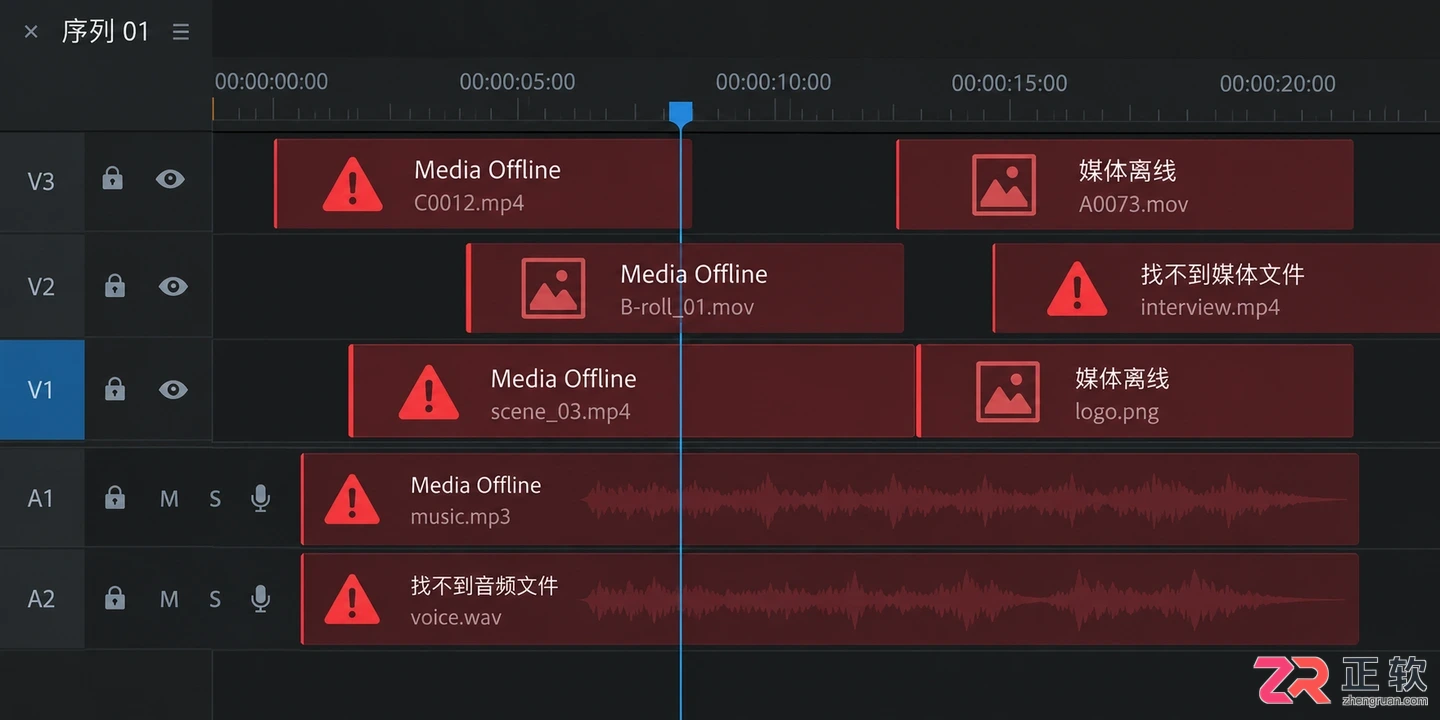Open sequence panel menu next to 序列 01
1440x720 pixels.
[181, 32]
